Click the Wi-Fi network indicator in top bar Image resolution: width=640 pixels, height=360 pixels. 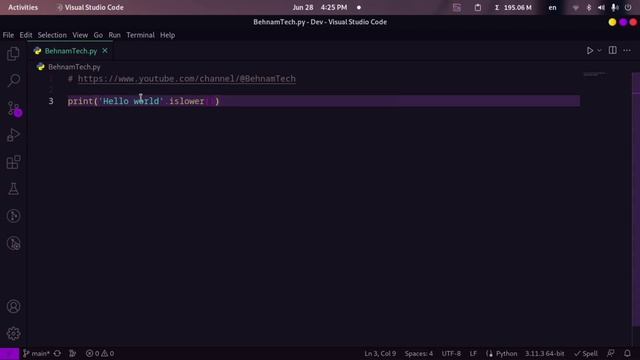click(x=576, y=7)
